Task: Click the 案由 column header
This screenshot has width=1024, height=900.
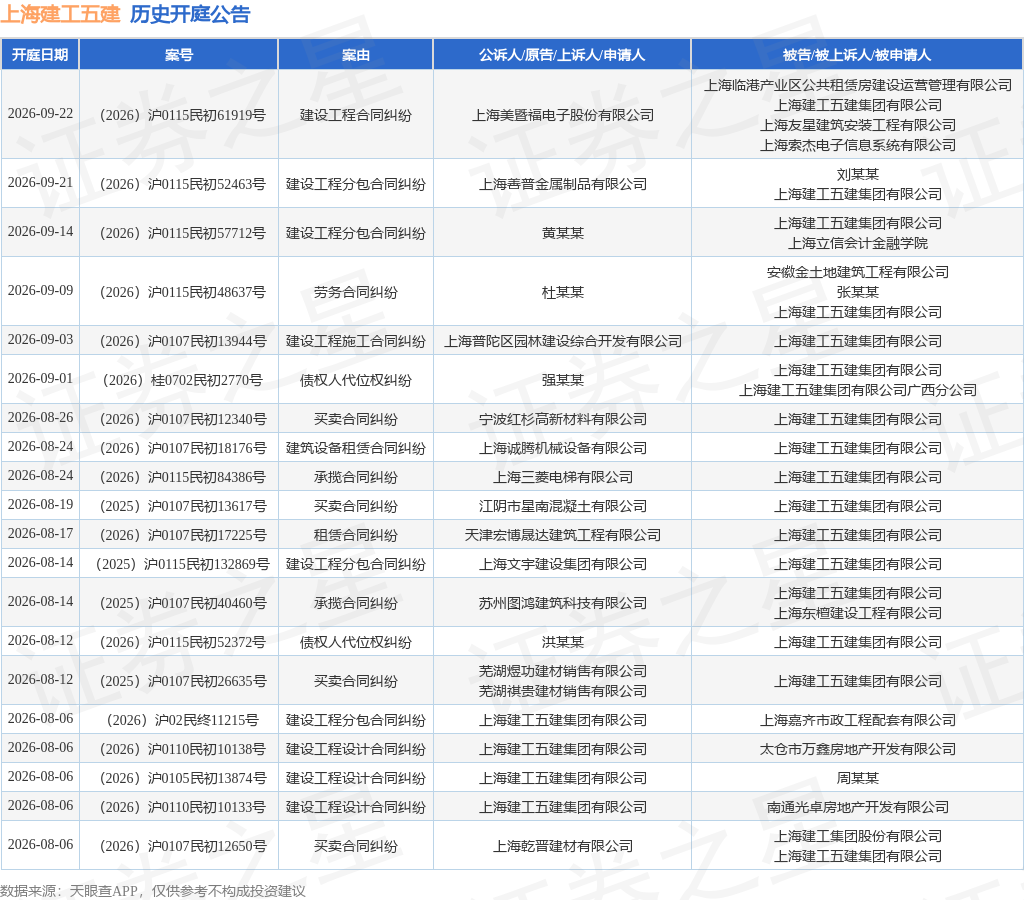Action: 356,55
